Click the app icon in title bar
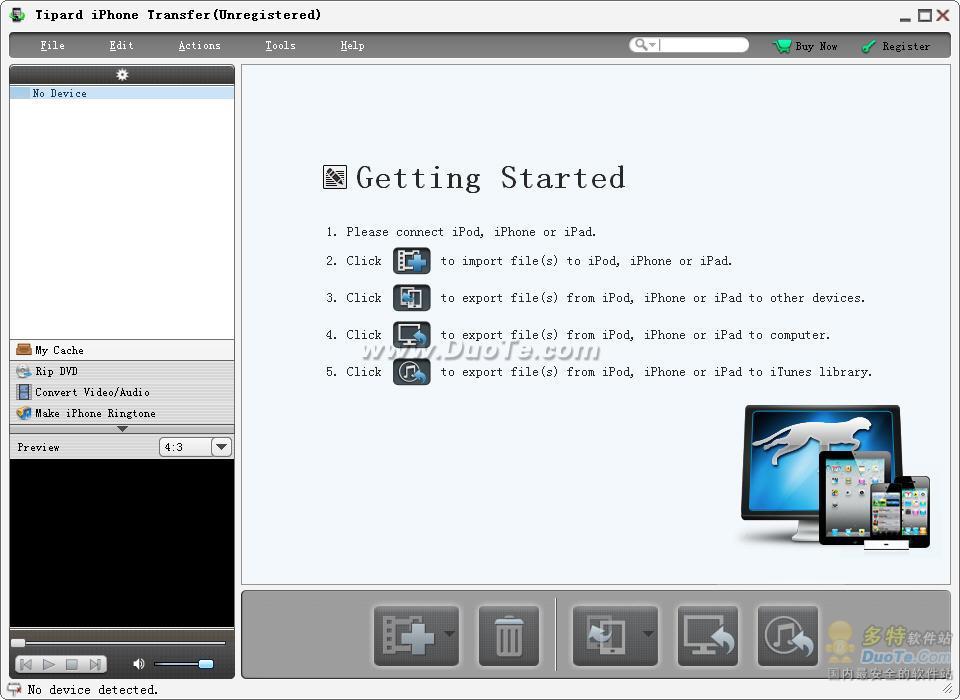Viewport: 960px width, 700px height. coord(17,15)
